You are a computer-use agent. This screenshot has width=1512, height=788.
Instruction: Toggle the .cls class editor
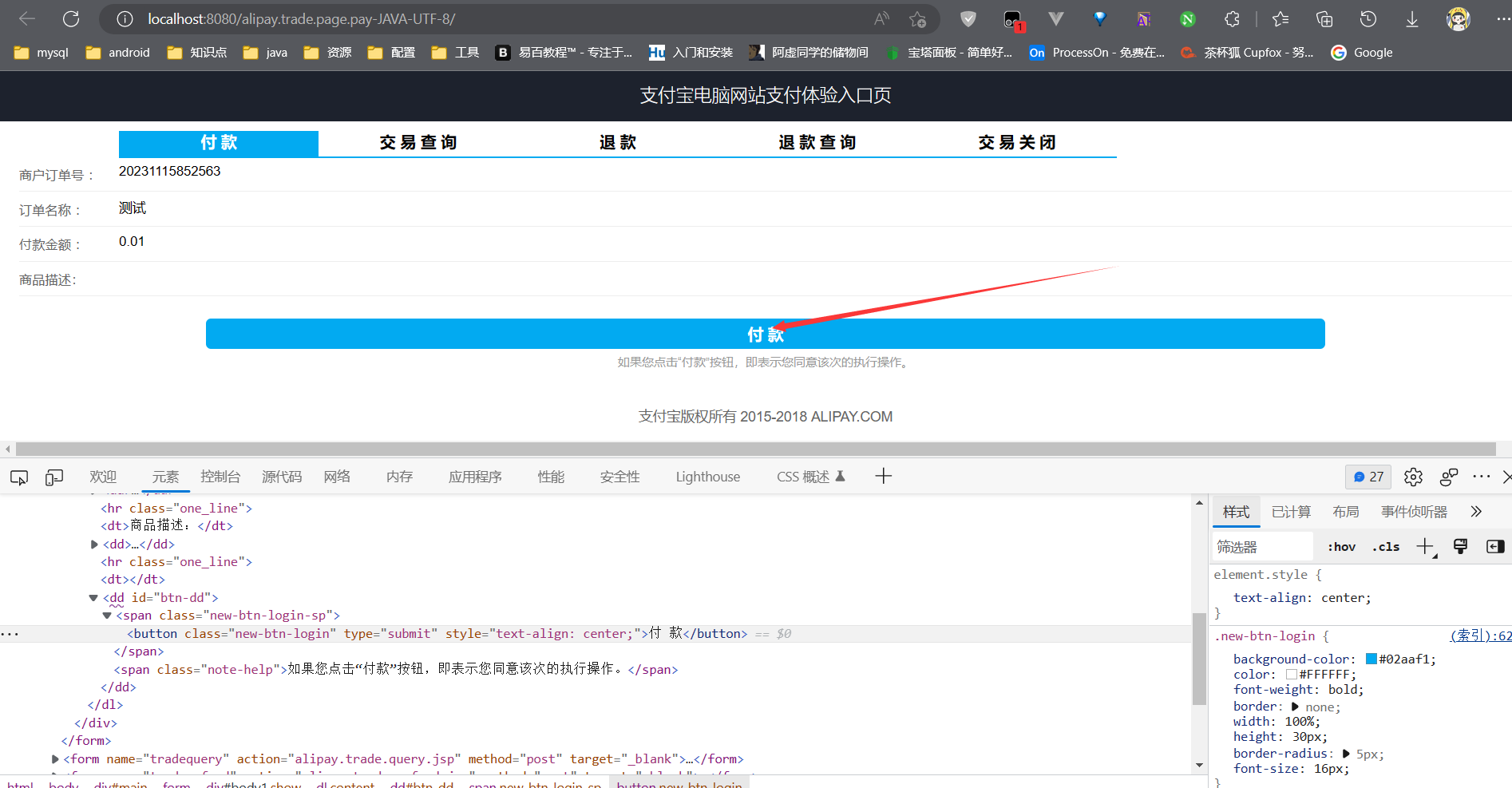coord(1386,547)
